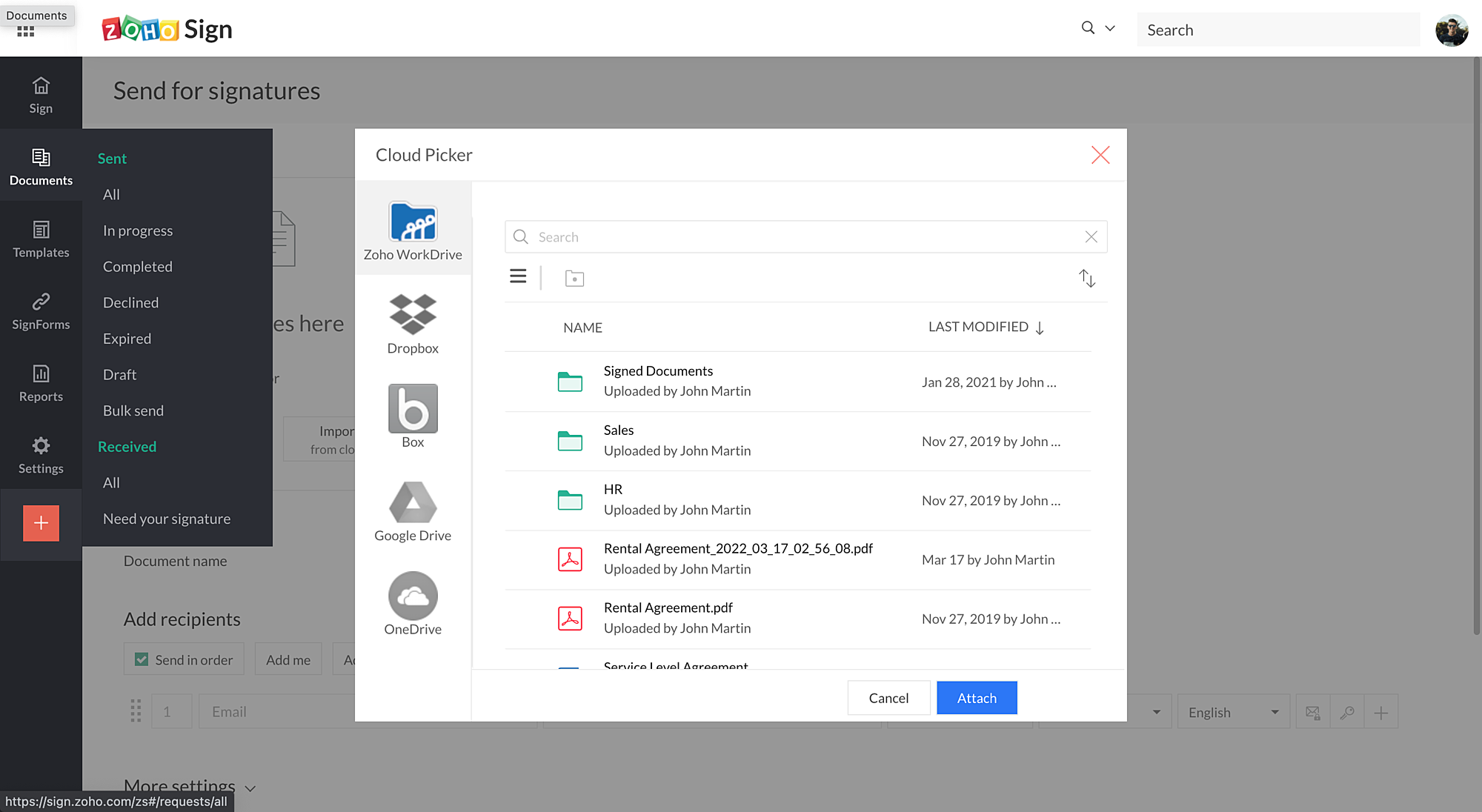This screenshot has height=812, width=1482.
Task: Click the recipient add plus icon
Action: click(1380, 712)
